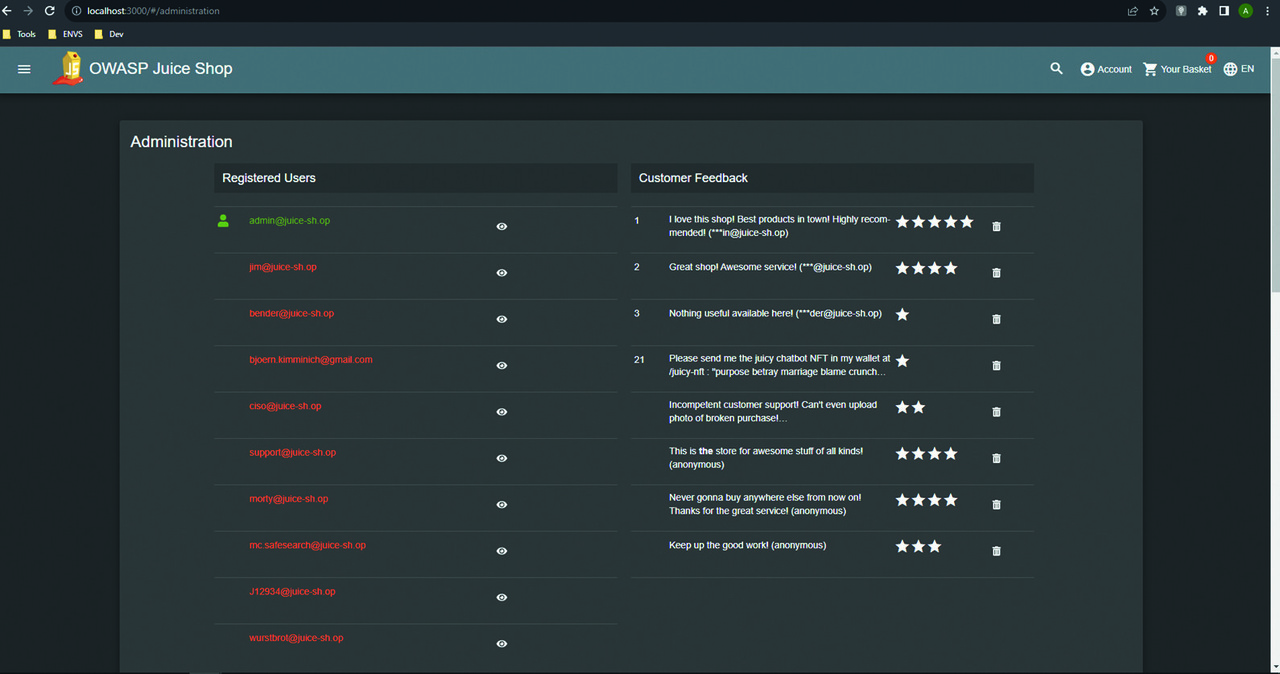Image resolution: width=1280 pixels, height=674 pixels.
Task: Open browser extensions puzzle menu
Action: pos(1203,11)
